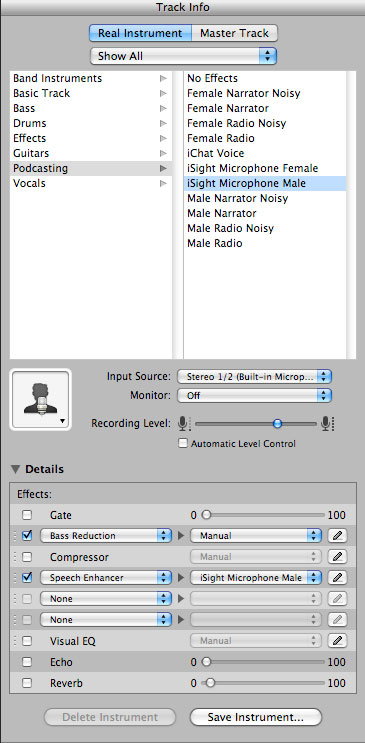Edit Speech Enhancer settings via pencil icon

337,578
